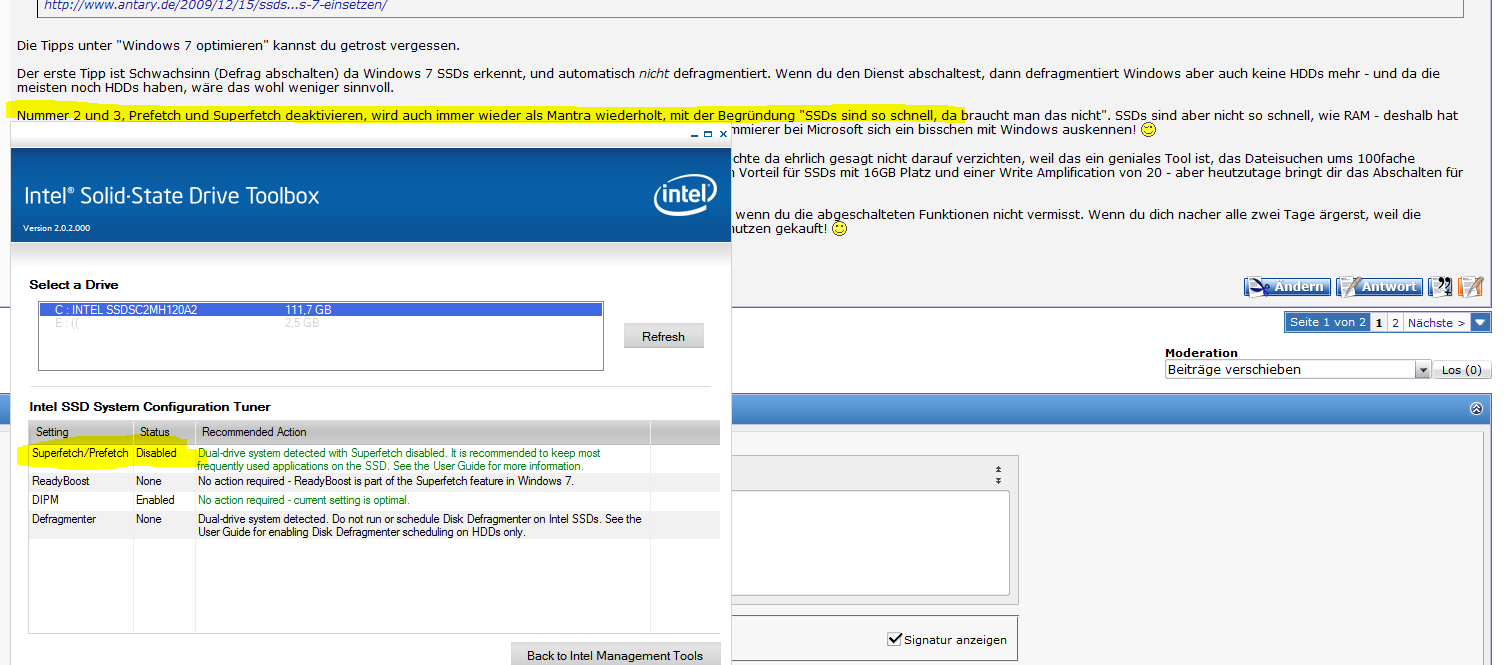
Task: Collapse the quick reply panel with the chevron icon
Action: (x=1476, y=409)
